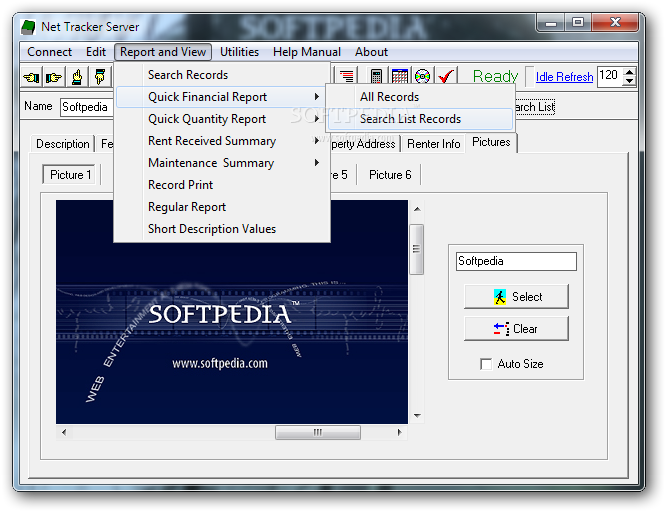The width and height of the screenshot is (666, 512).
Task: Enable the Auto Size checkbox
Action: point(486,364)
